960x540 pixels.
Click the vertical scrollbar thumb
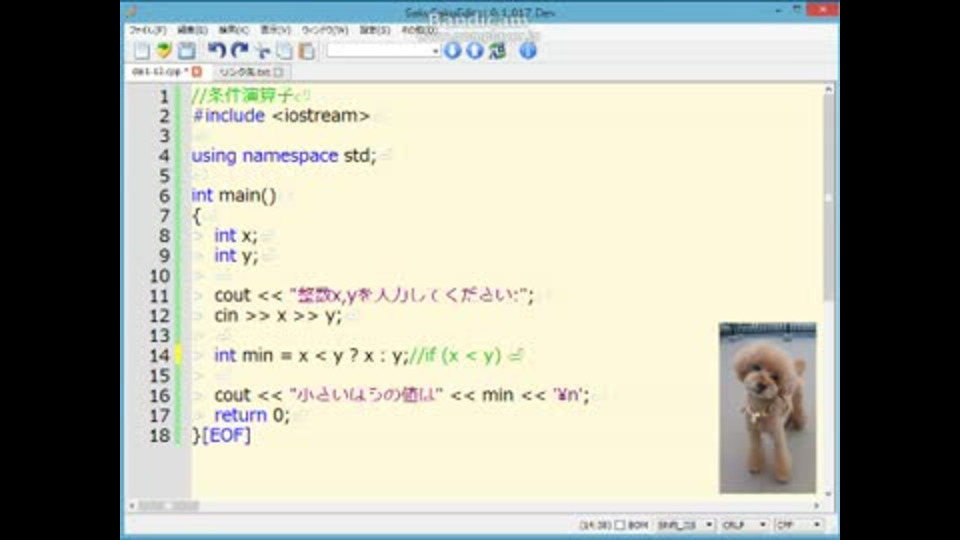(x=828, y=196)
